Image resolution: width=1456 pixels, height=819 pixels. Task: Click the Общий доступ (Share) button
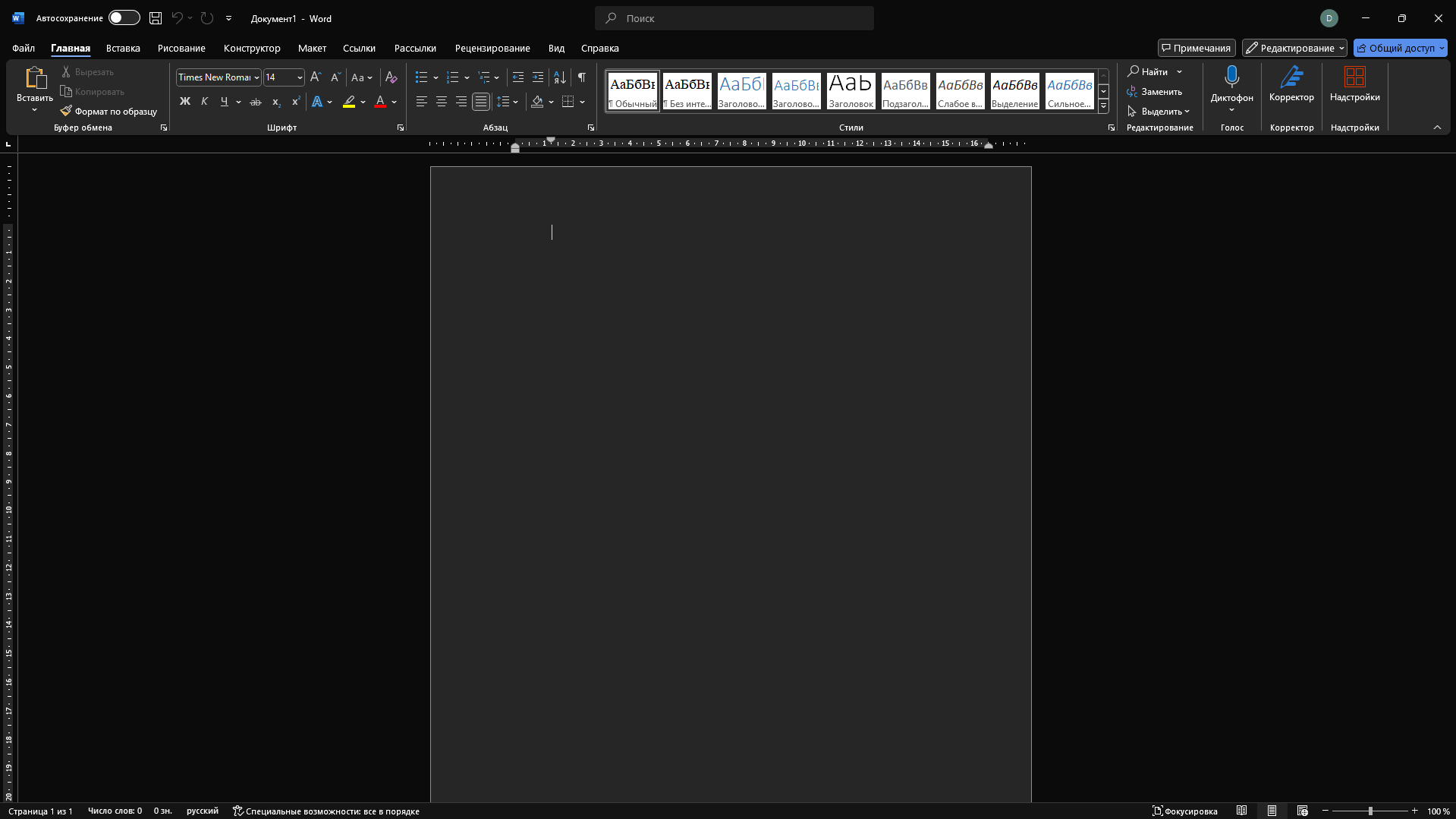[1400, 48]
